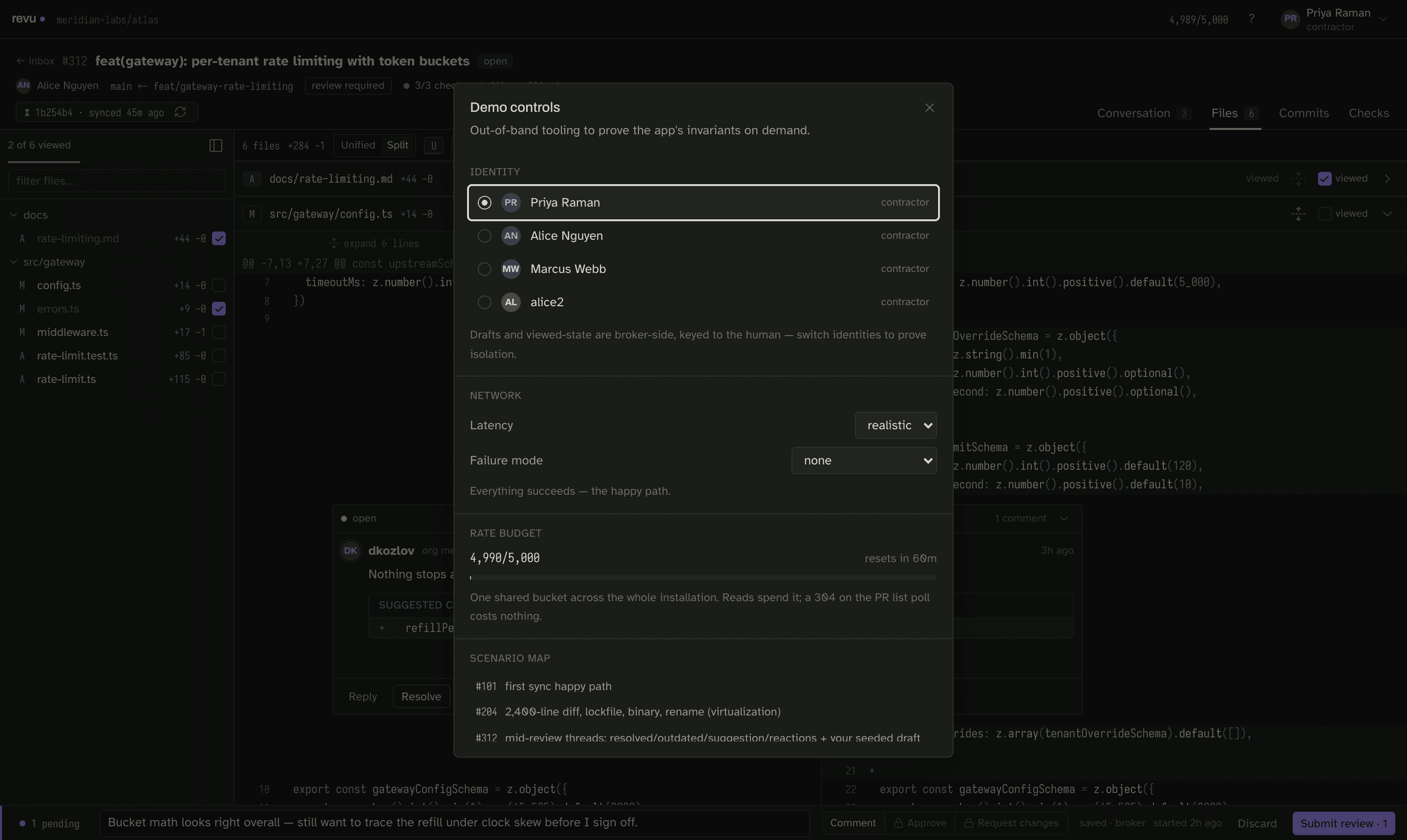The height and width of the screenshot is (840, 1407).
Task: Click the rate budget progress bar
Action: pos(703,578)
